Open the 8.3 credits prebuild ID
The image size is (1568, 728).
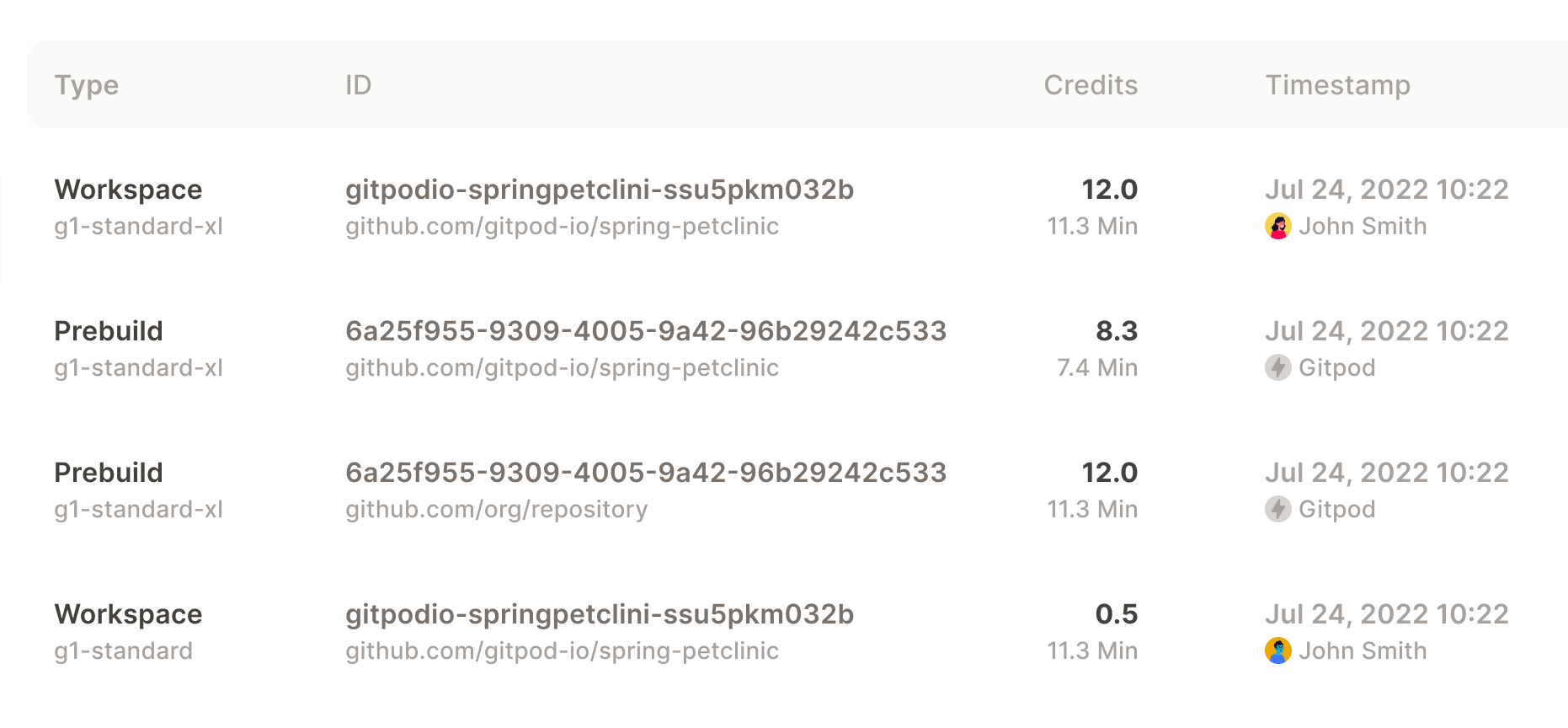tap(646, 331)
